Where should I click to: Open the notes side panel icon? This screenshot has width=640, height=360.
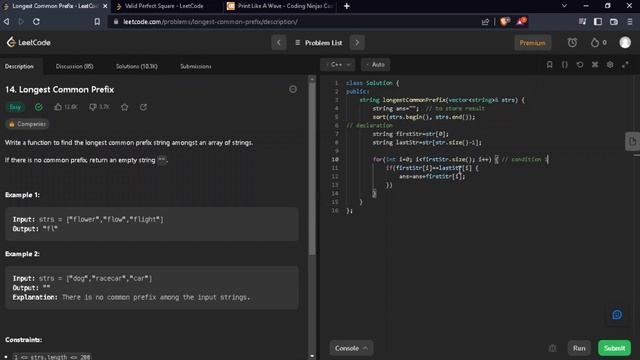pyautogui.click(x=632, y=142)
